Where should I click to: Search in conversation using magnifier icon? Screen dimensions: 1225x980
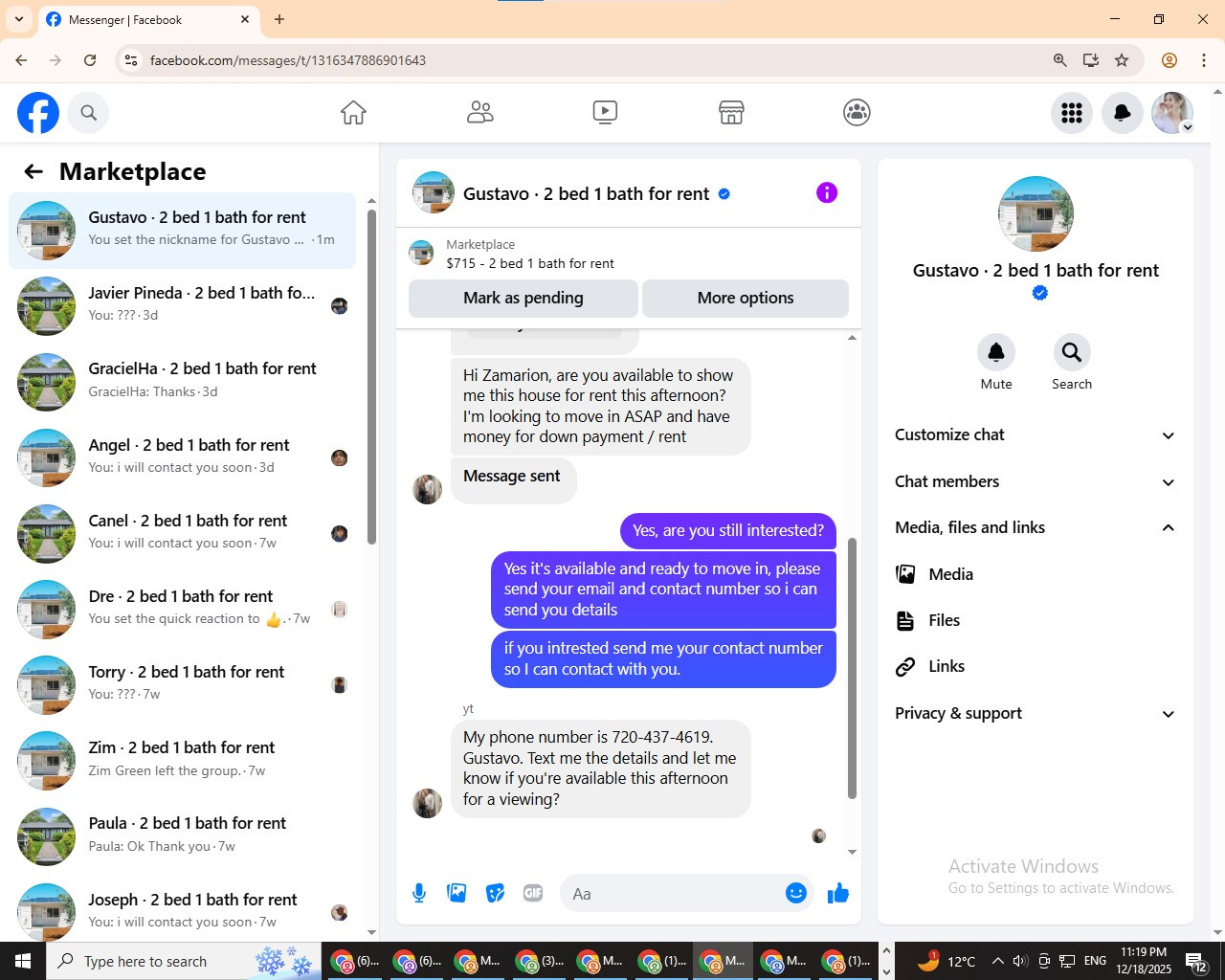(1072, 352)
